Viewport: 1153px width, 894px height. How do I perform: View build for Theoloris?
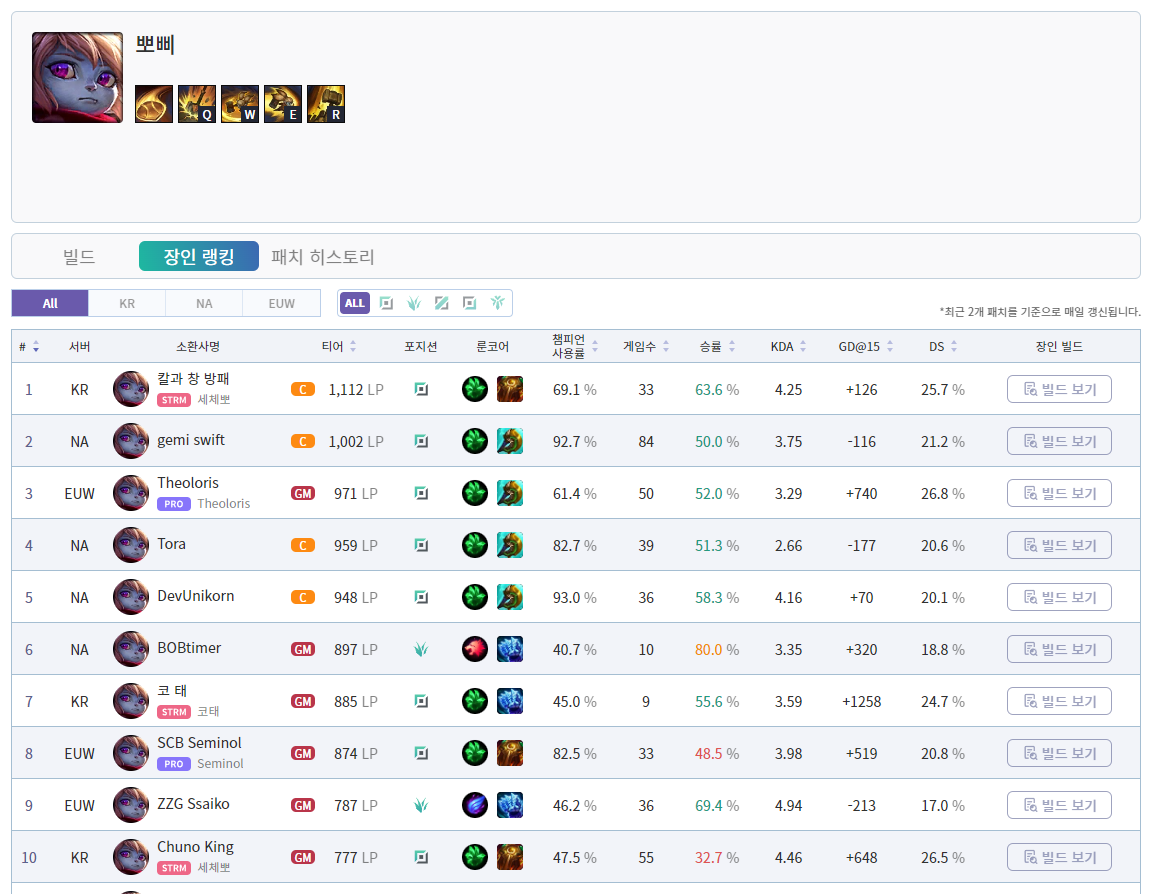(x=1059, y=493)
